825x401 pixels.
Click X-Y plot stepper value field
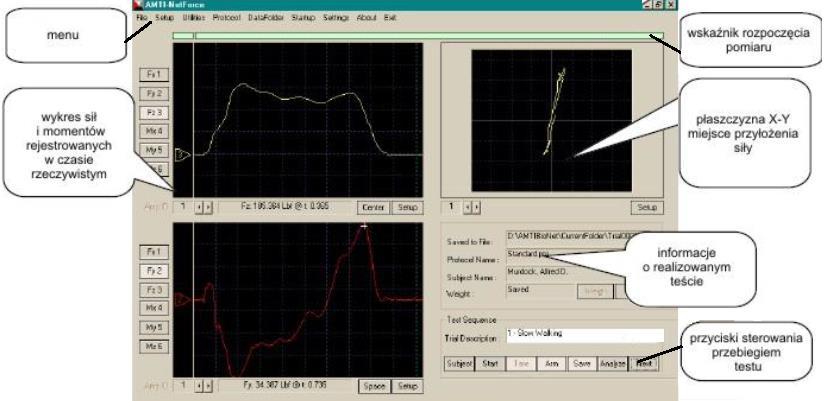coord(451,207)
